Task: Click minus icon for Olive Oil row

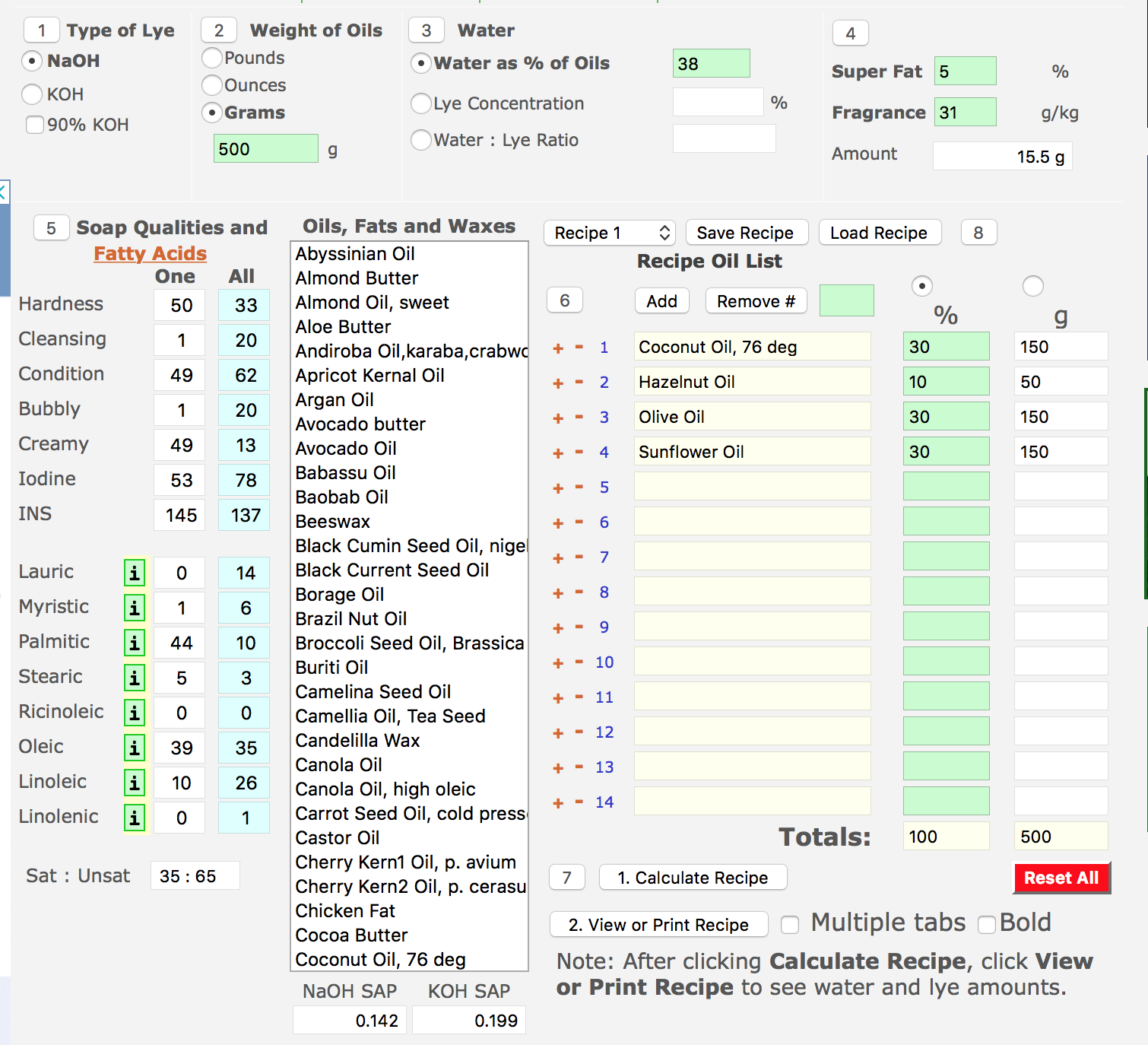Action: point(579,417)
